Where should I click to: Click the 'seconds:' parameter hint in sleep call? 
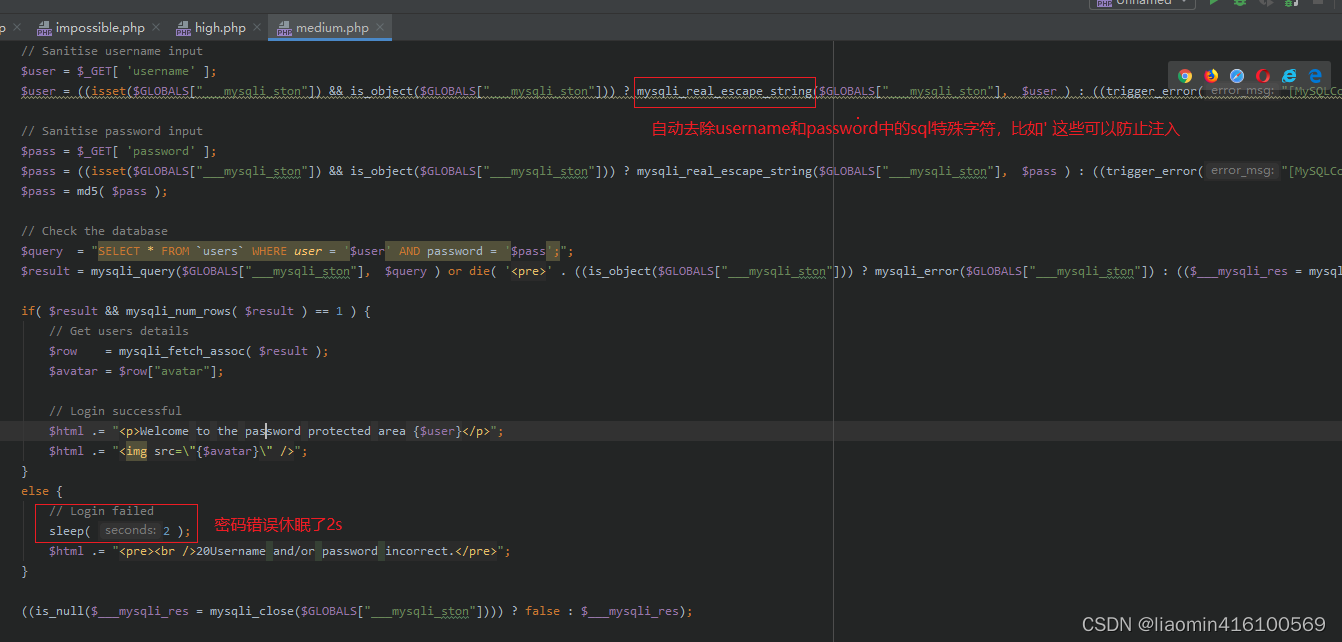point(130,531)
